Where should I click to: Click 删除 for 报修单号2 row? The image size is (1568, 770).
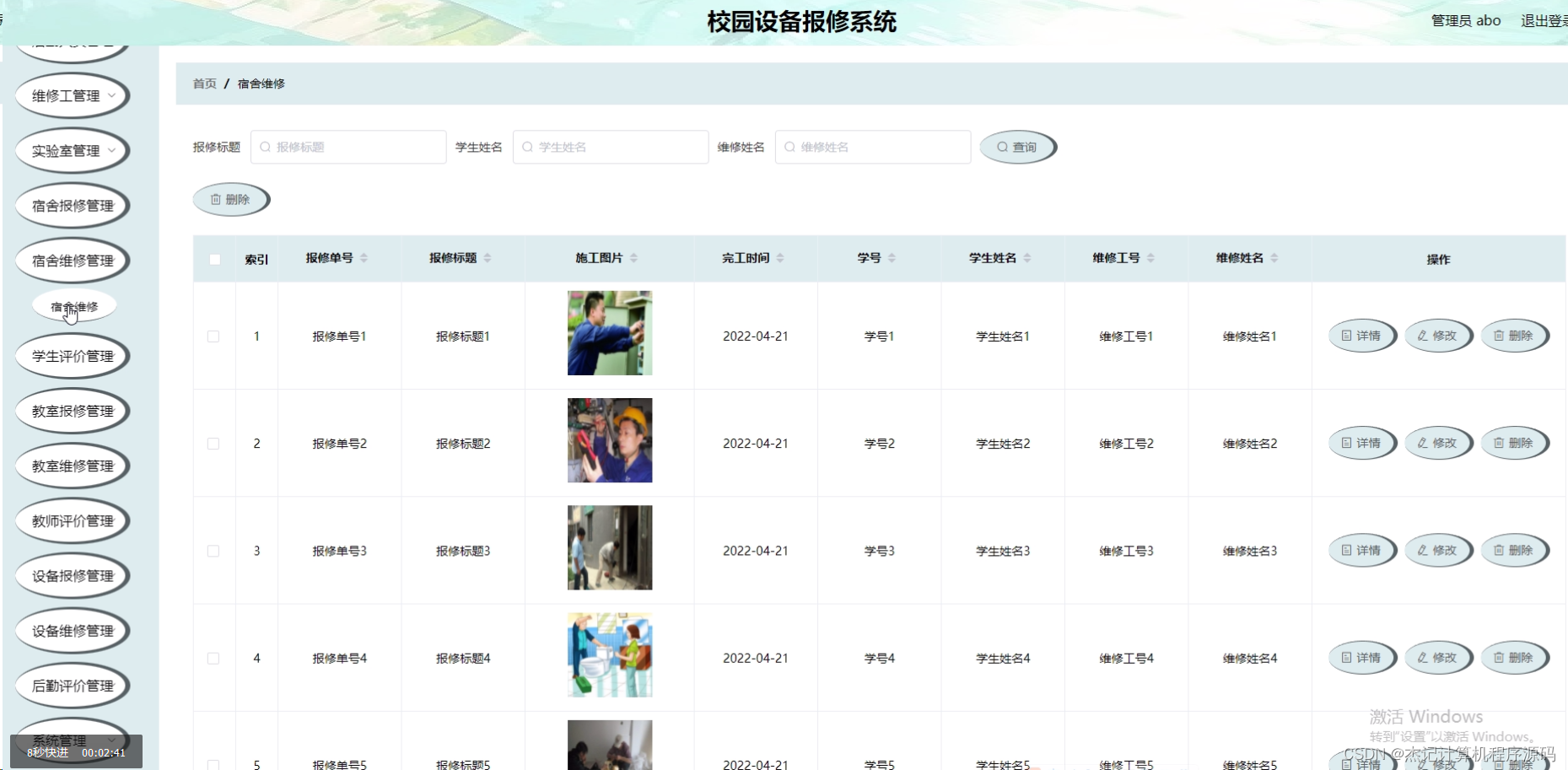1515,443
